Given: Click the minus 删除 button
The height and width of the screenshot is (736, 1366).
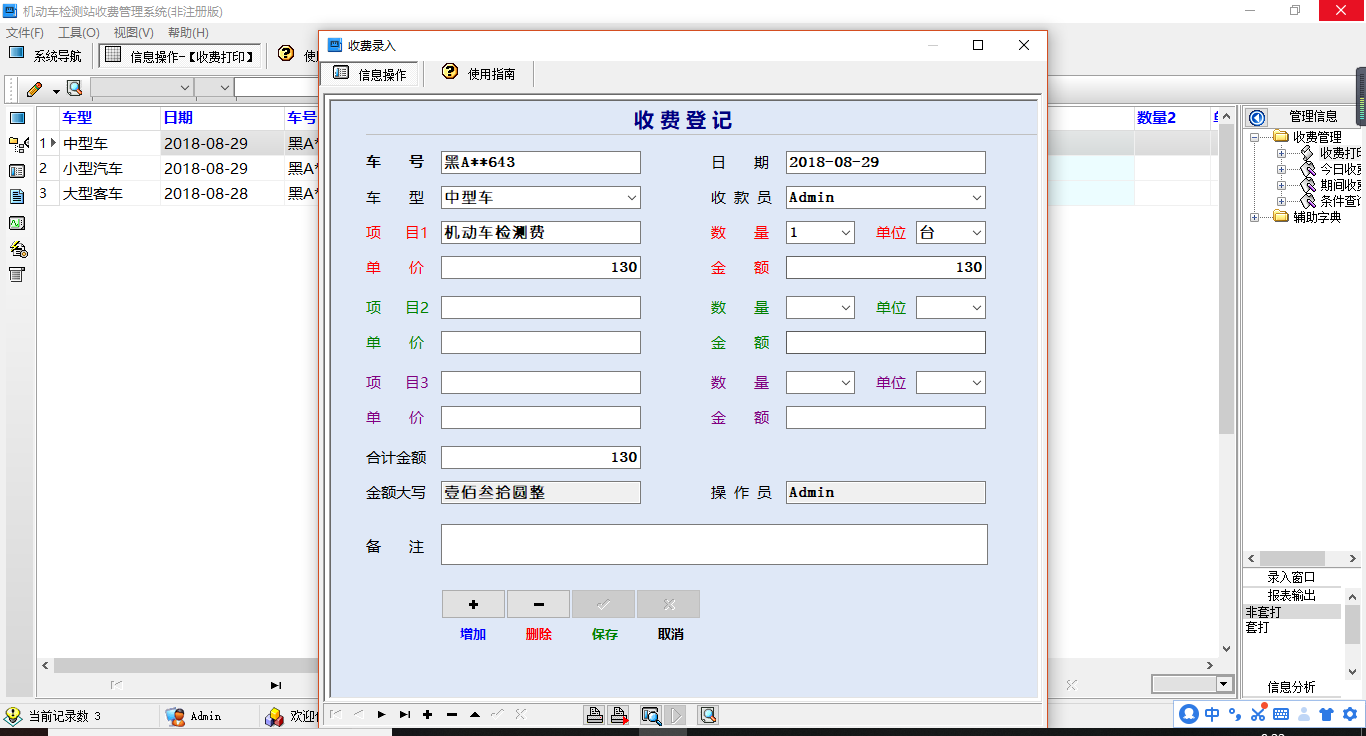Looking at the screenshot, I should (538, 604).
